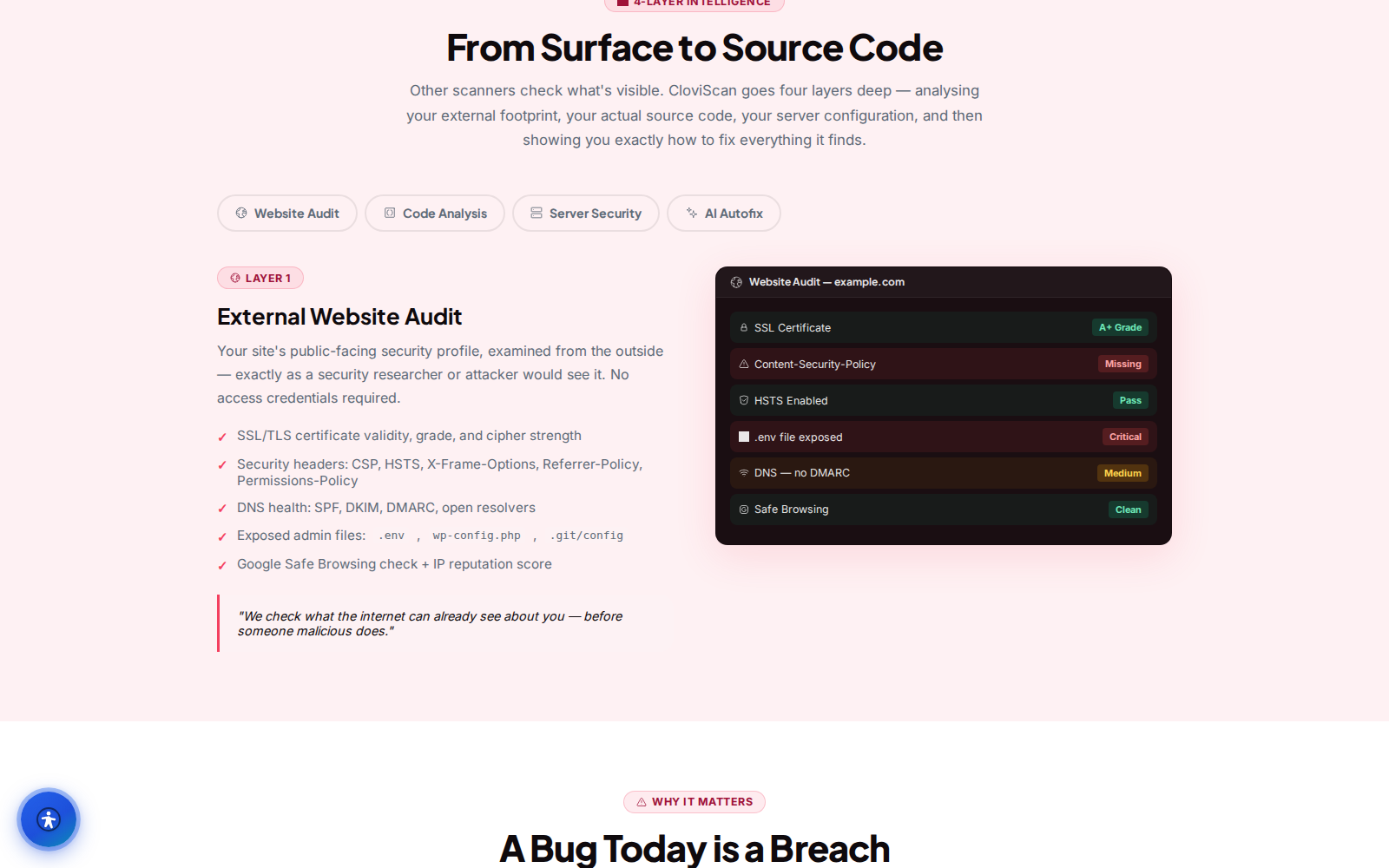This screenshot has width=1389, height=868.
Task: Click the A+ Grade badge
Action: 1120,327
